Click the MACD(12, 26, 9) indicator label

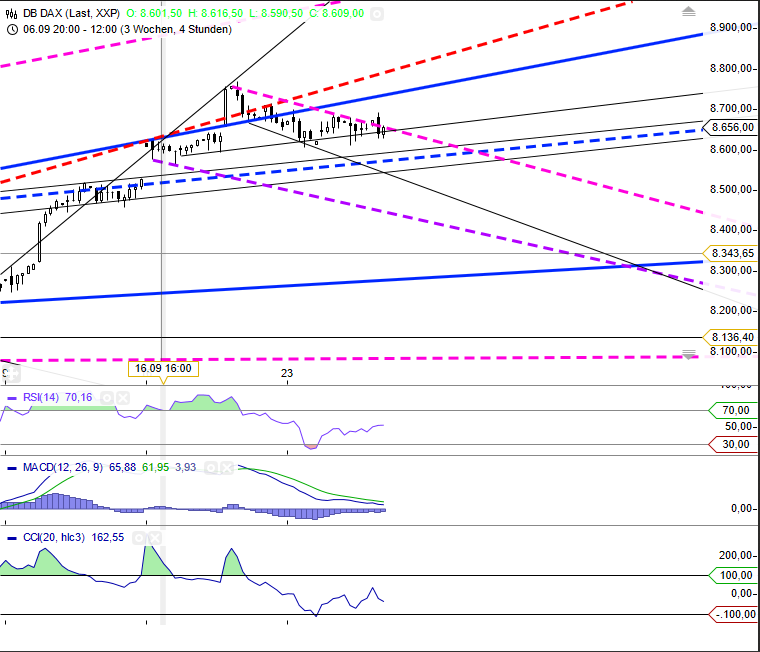(x=63, y=467)
